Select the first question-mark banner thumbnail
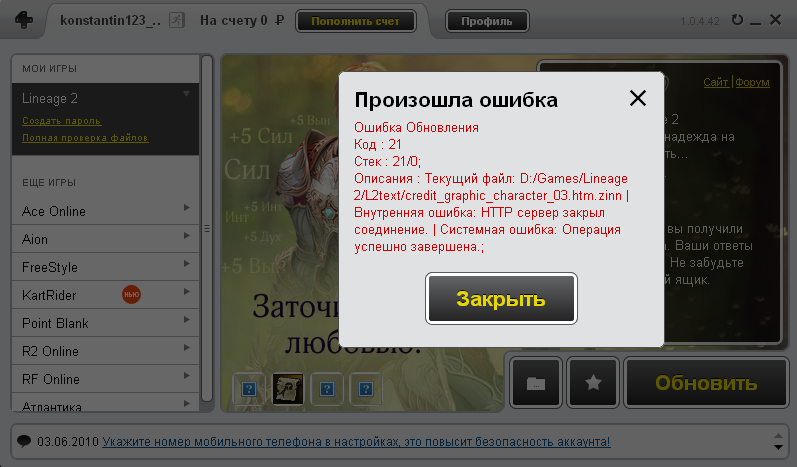The image size is (797, 467). 249,389
